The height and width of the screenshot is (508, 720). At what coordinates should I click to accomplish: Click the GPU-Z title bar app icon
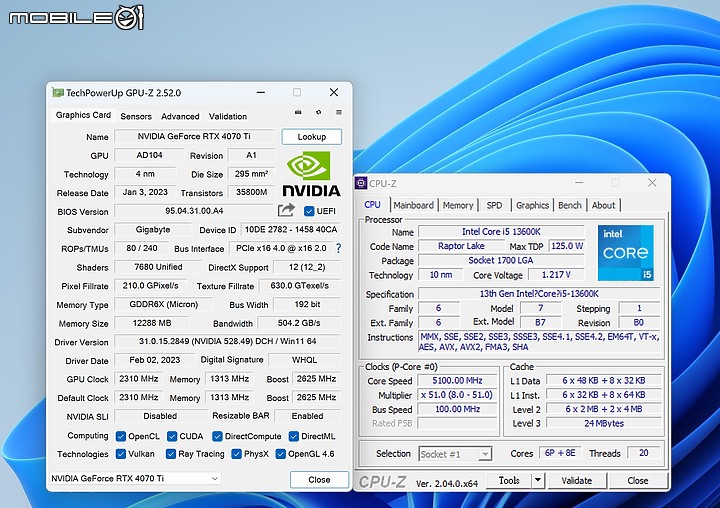pyautogui.click(x=57, y=93)
